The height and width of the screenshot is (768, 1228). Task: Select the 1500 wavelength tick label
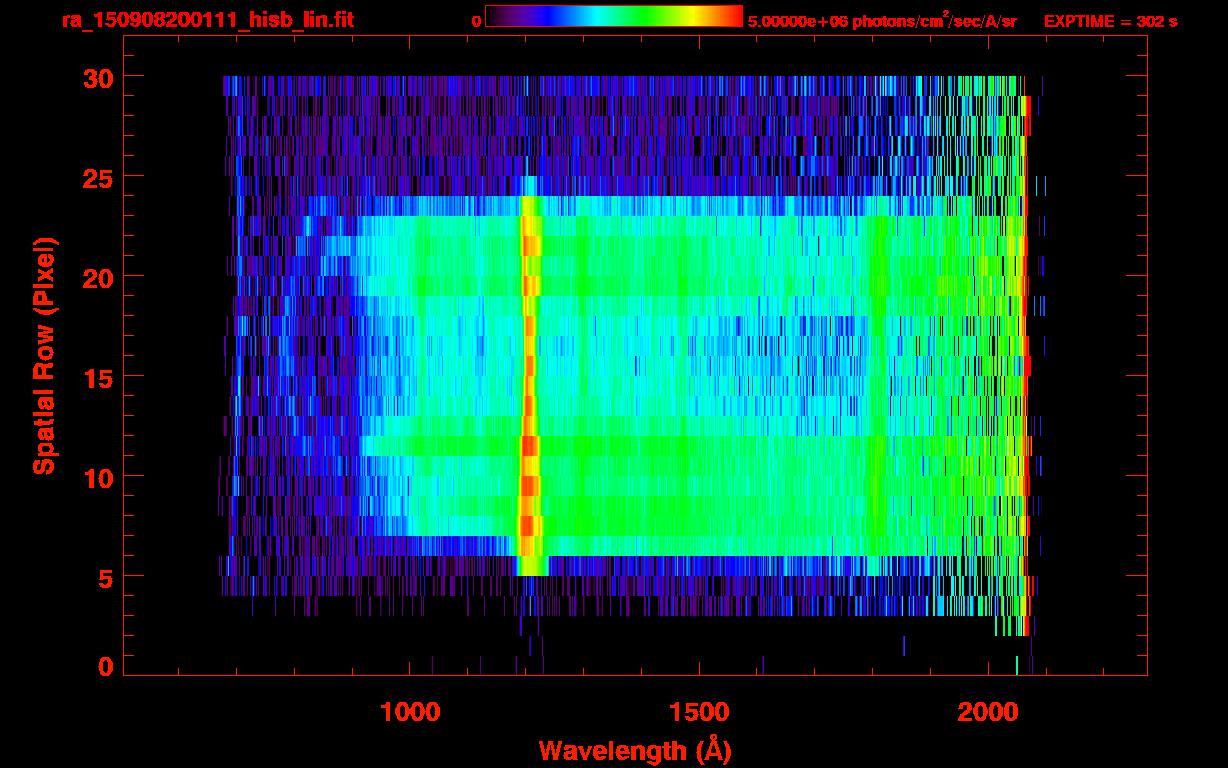point(698,712)
